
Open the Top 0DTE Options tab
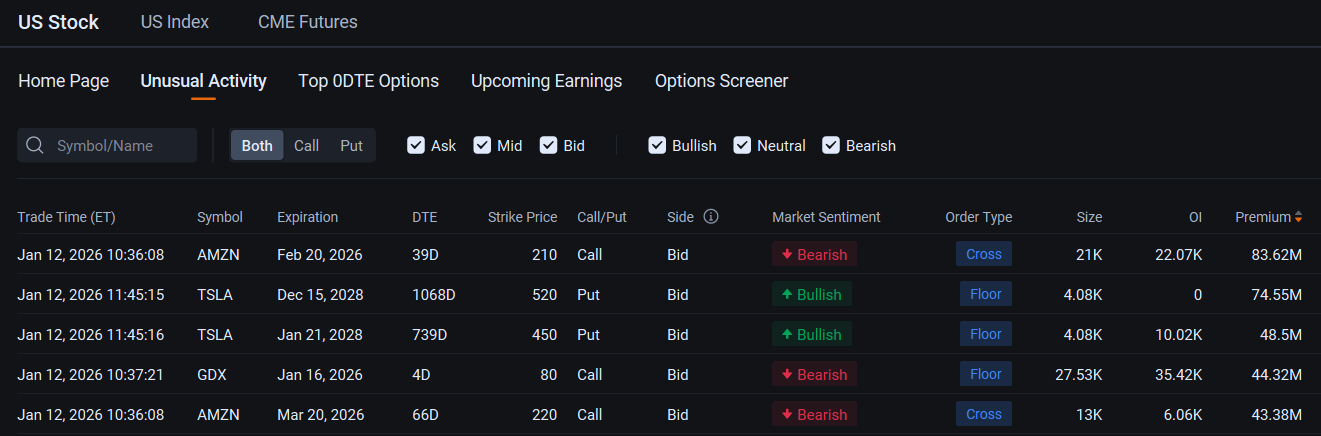[x=368, y=81]
